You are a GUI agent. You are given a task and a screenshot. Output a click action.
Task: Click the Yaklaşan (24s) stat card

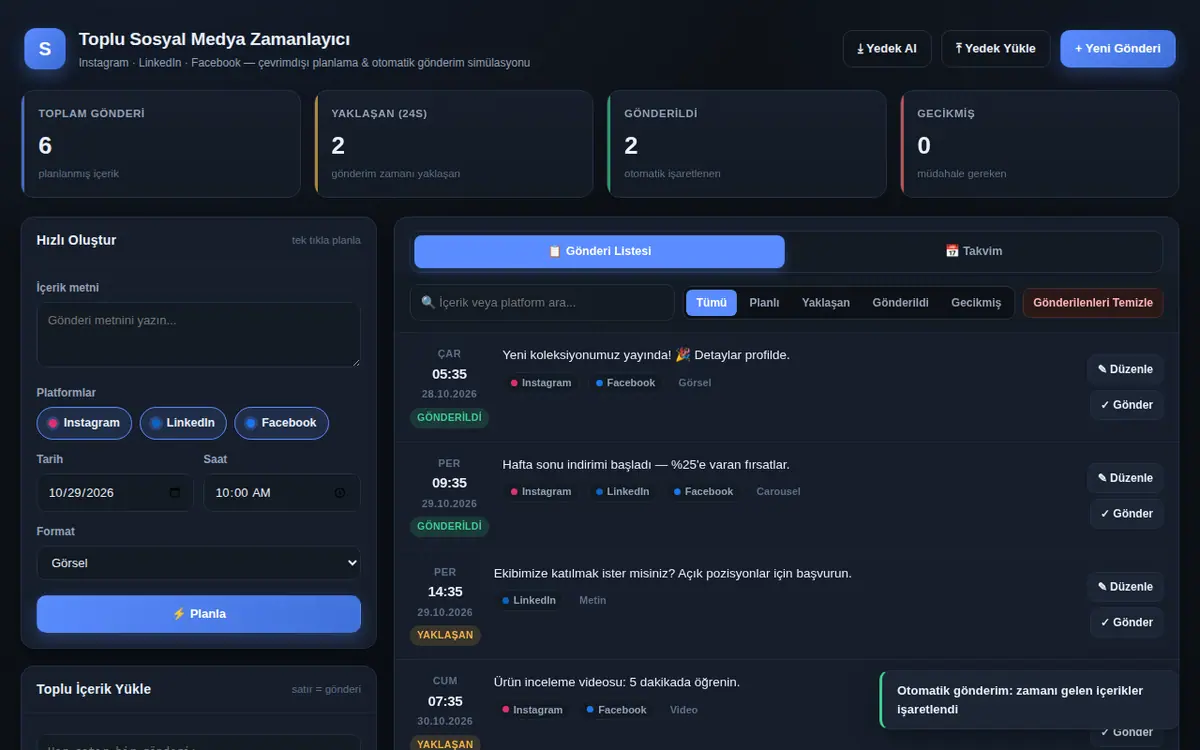[x=454, y=144]
